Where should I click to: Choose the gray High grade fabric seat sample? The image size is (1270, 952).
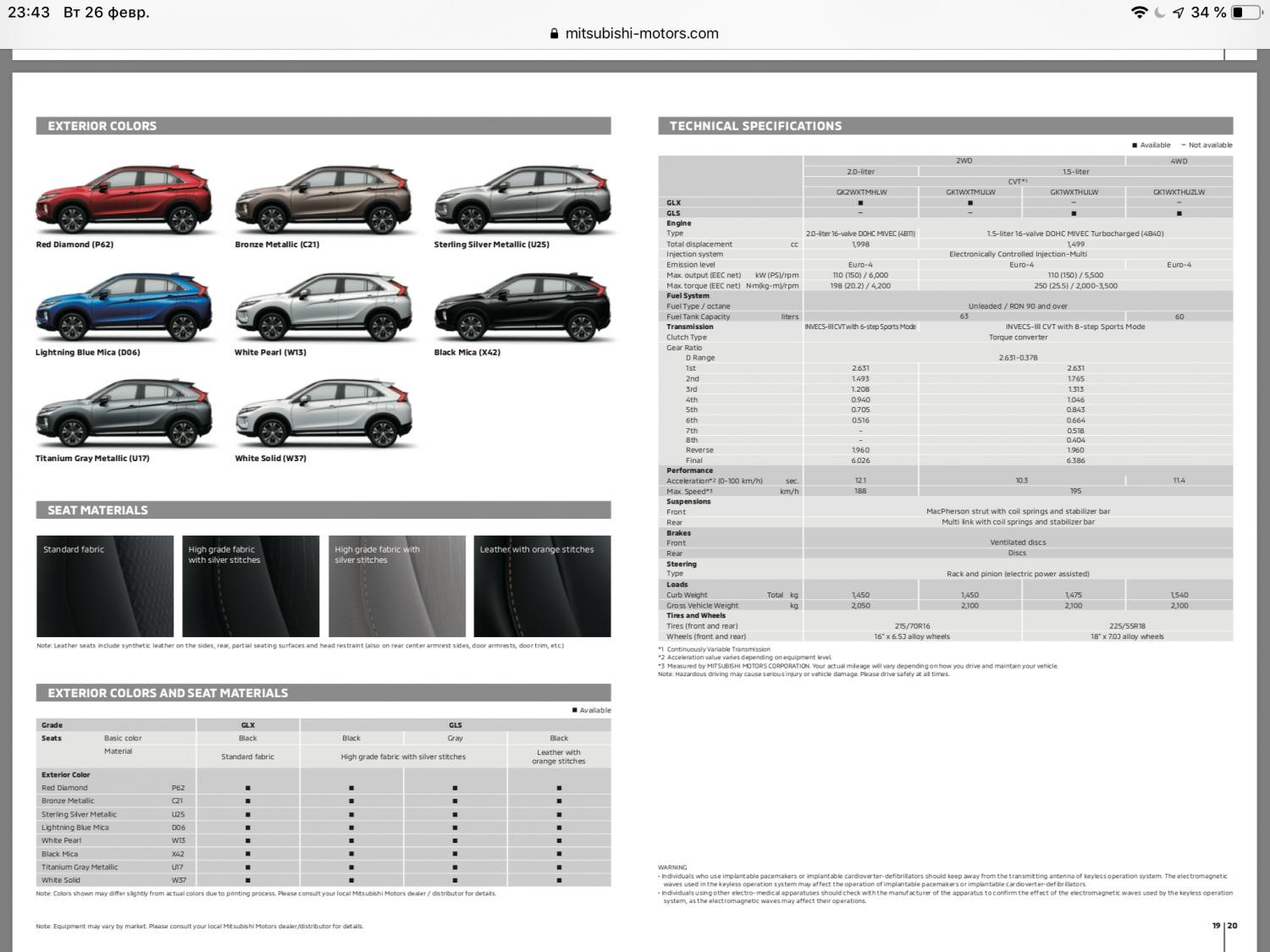[x=397, y=586]
